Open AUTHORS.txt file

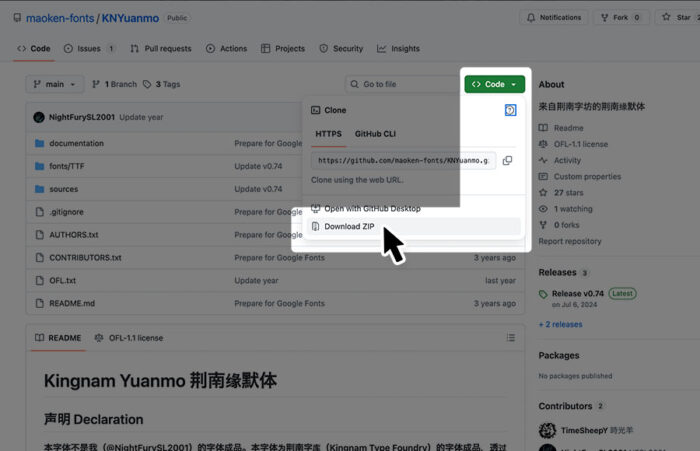pyautogui.click(x=74, y=234)
